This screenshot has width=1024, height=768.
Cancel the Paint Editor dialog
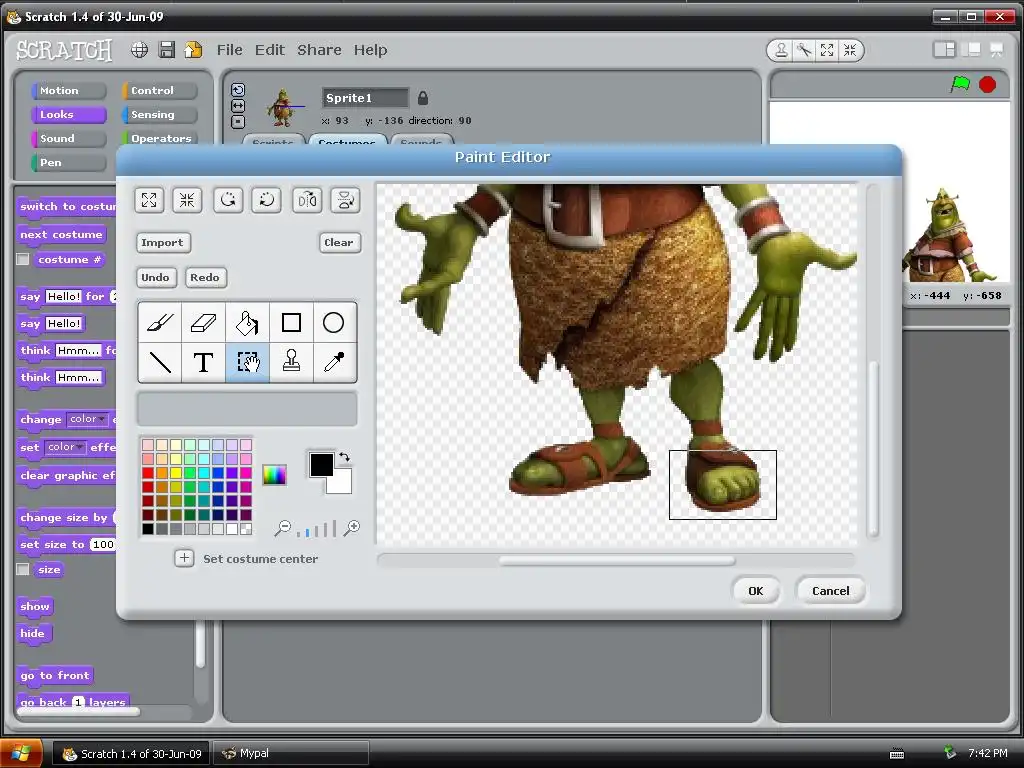tap(831, 590)
